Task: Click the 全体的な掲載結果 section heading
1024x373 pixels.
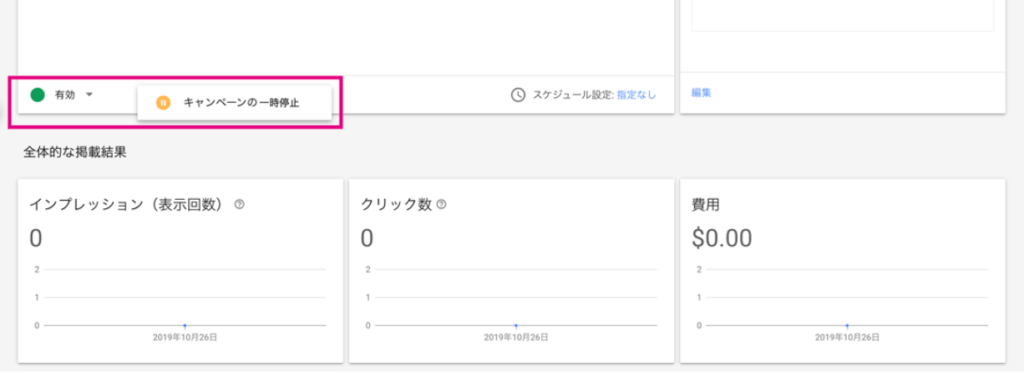Action: [75, 152]
